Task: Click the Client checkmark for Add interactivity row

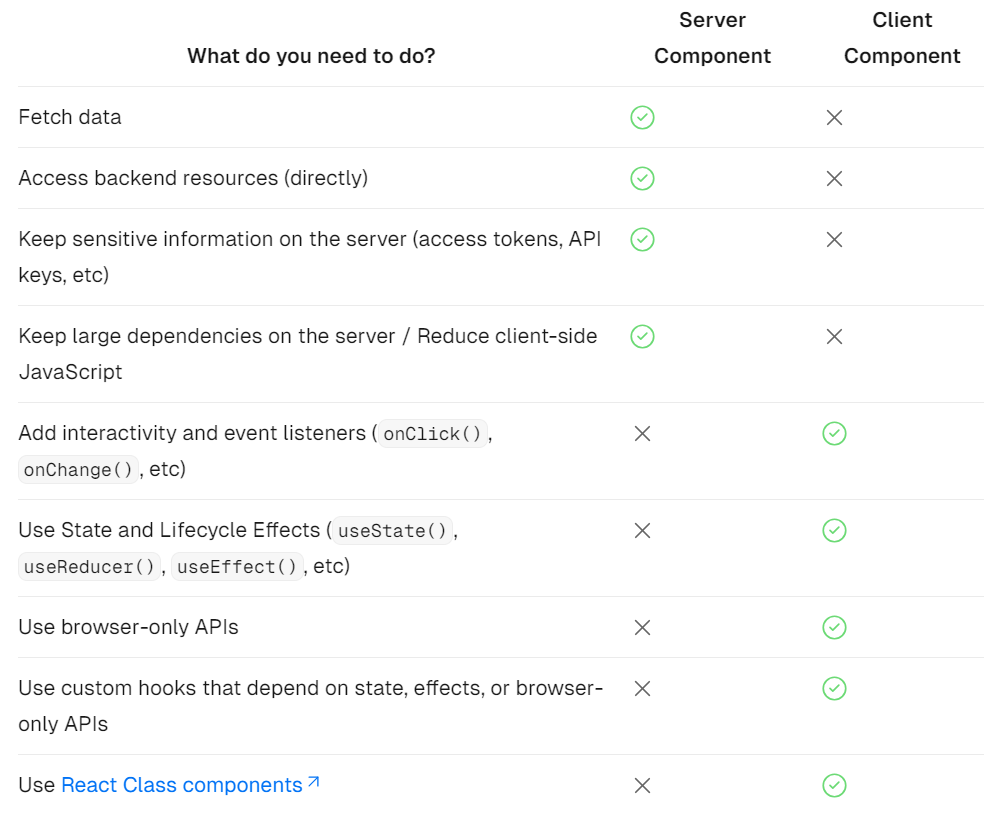Action: point(834,434)
